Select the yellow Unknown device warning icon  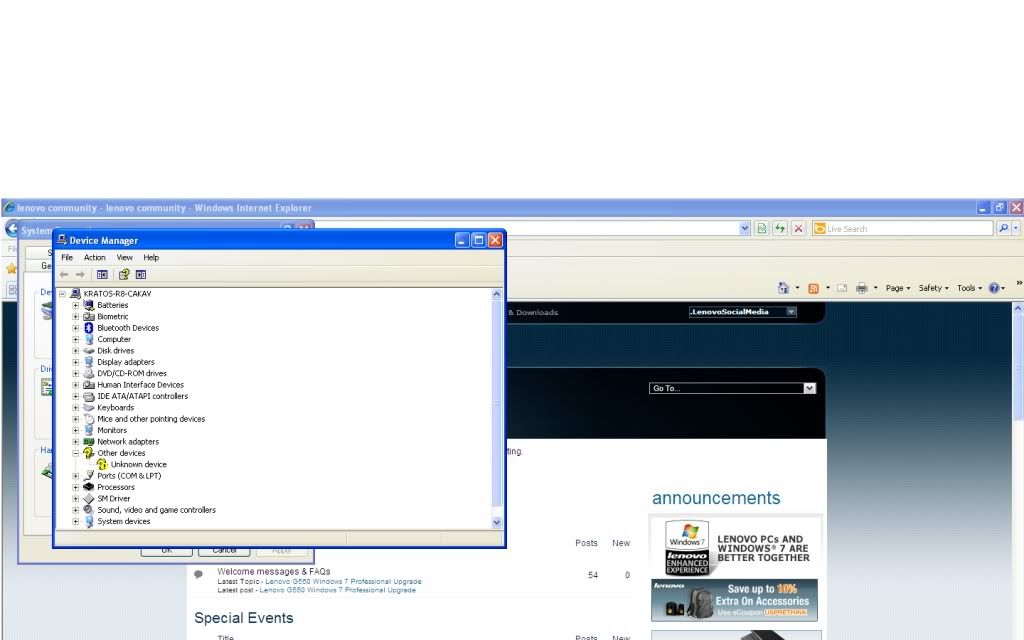(102, 464)
